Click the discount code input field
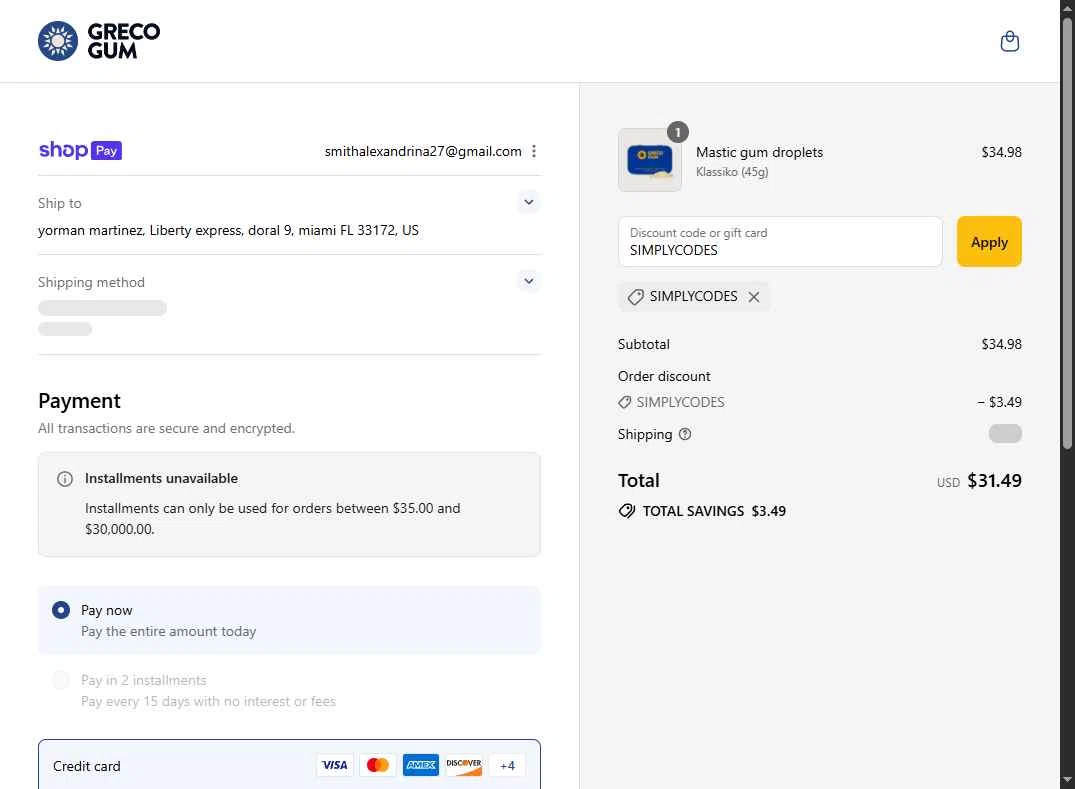1075x789 pixels. click(x=780, y=241)
